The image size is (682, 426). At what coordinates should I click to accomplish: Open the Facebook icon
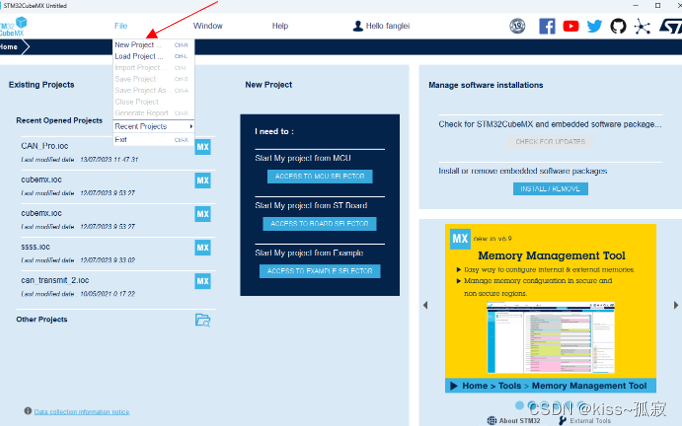click(547, 26)
